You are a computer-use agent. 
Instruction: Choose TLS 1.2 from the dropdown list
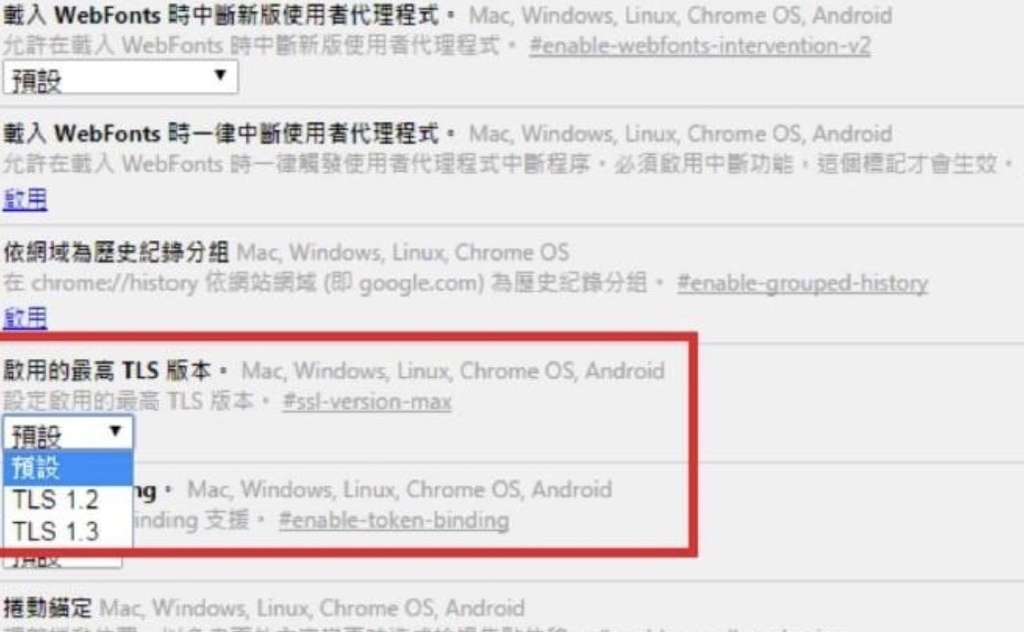pyautogui.click(x=68, y=499)
